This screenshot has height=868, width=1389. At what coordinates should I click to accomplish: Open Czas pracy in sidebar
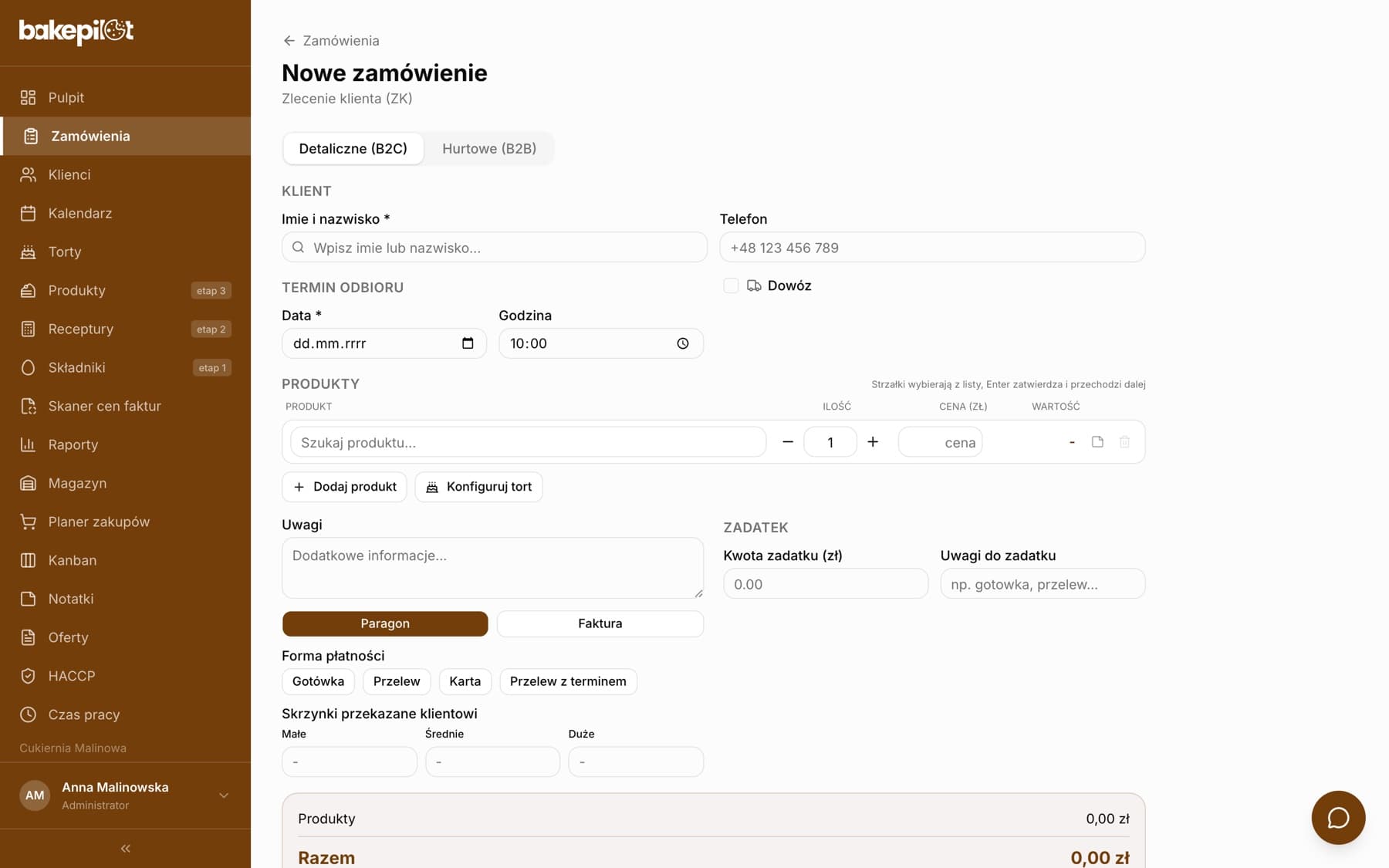[x=126, y=714]
